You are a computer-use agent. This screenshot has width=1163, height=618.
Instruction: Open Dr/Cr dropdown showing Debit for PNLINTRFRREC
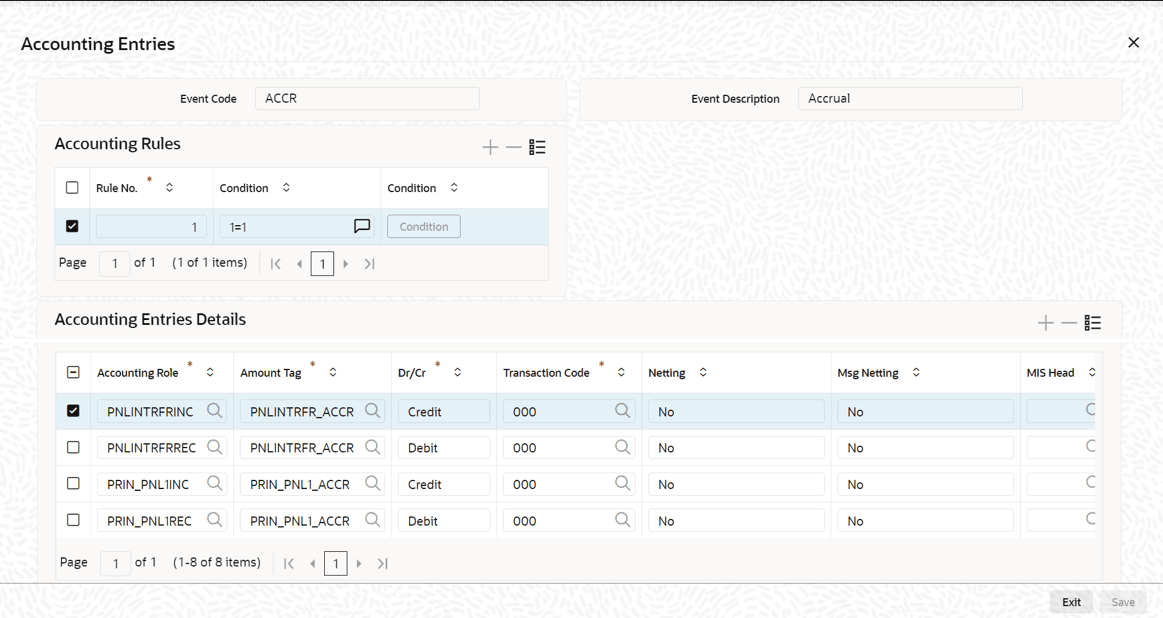(444, 448)
